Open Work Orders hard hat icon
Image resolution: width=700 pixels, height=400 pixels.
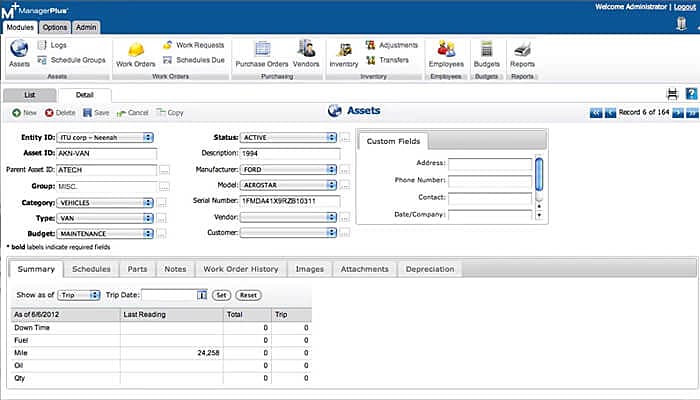pyautogui.click(x=136, y=49)
